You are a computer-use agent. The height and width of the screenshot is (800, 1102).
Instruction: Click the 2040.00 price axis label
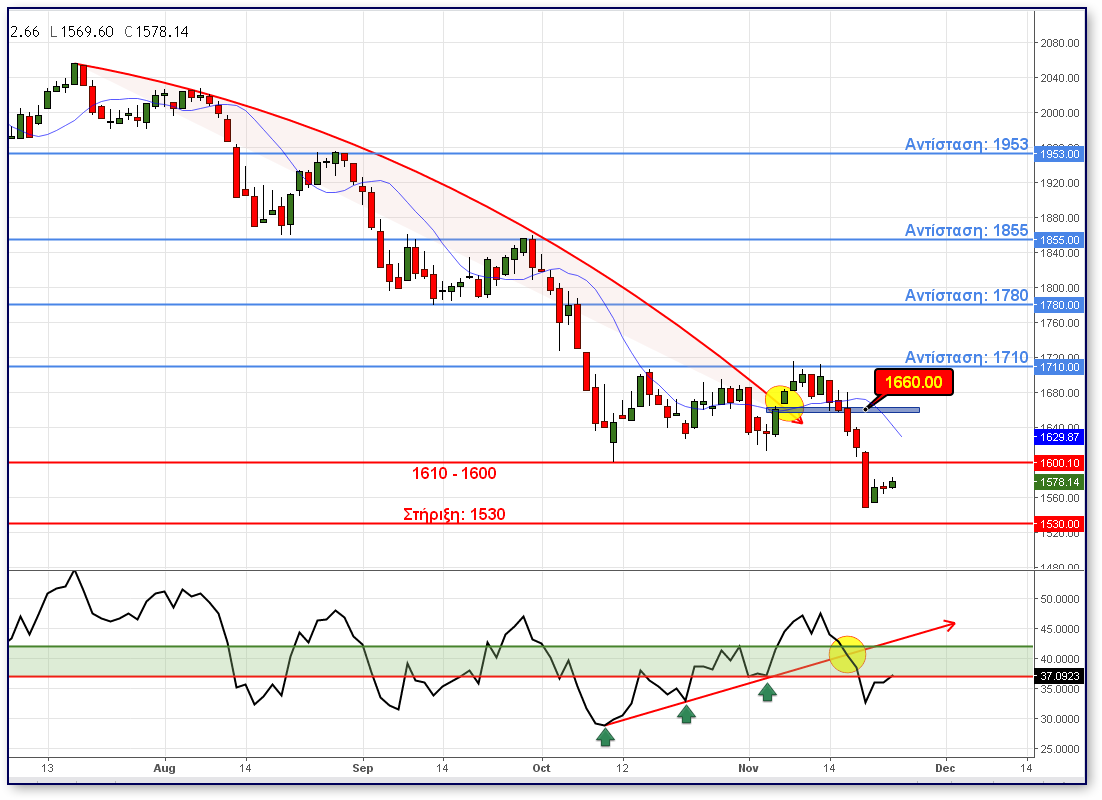1060,78
